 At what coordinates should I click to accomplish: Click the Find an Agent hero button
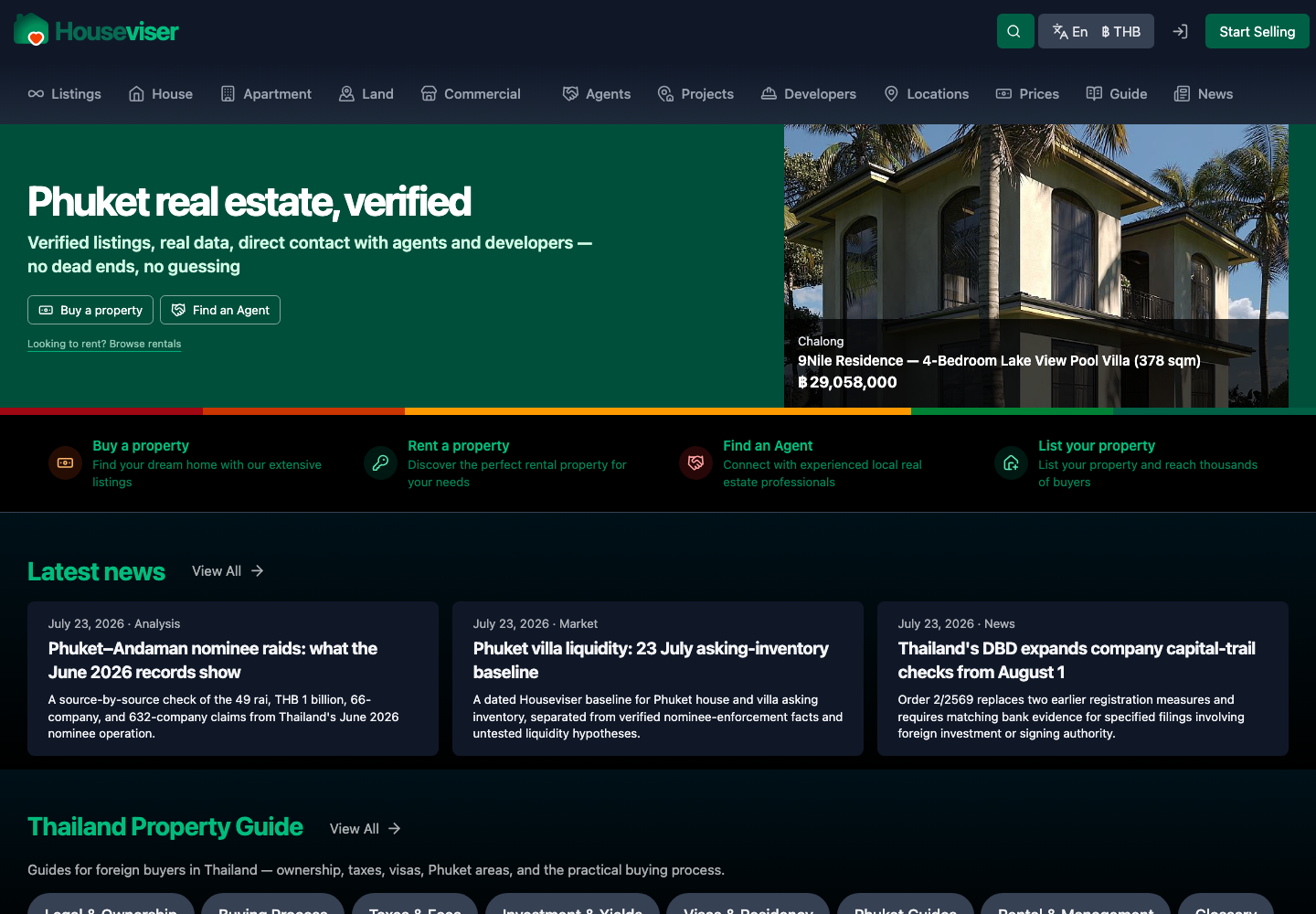tap(220, 310)
